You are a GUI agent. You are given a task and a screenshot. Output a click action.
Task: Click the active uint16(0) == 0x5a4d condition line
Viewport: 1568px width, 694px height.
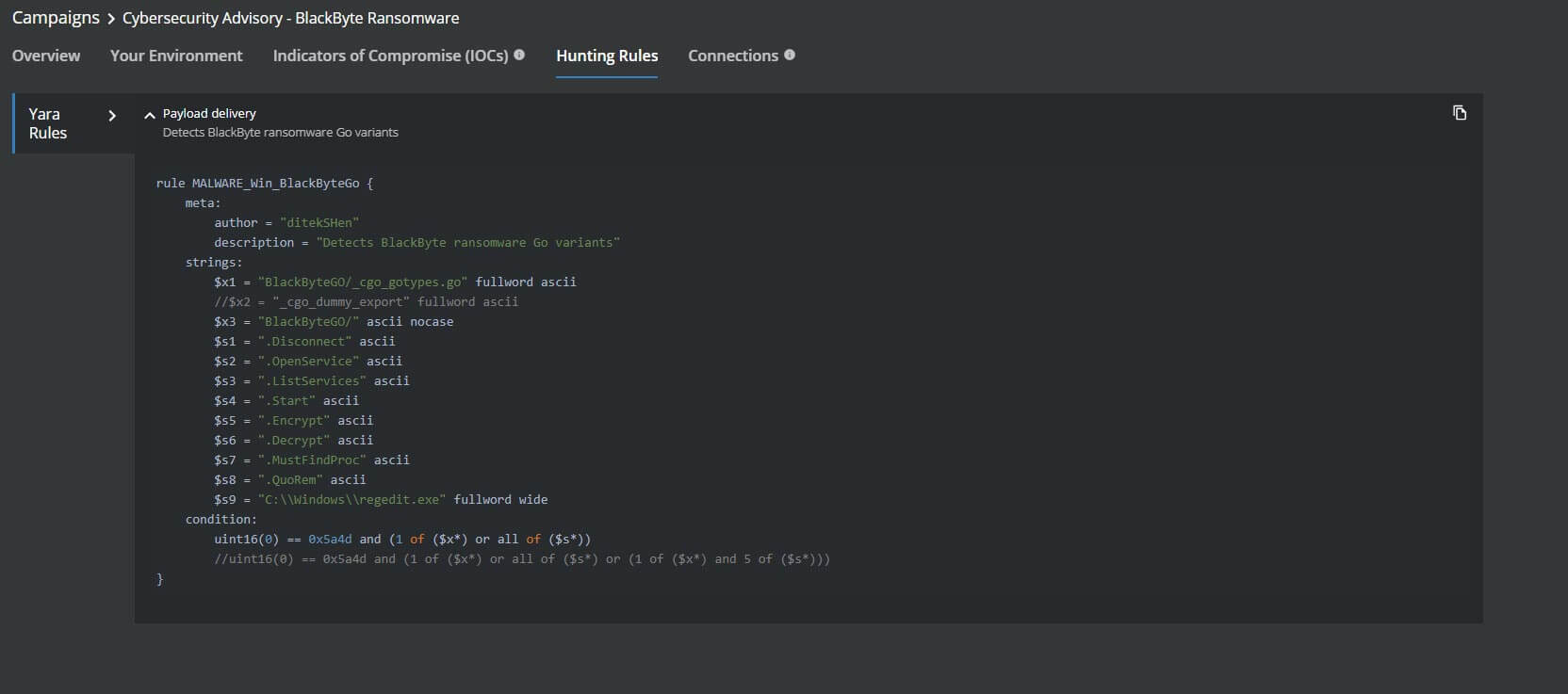[402, 540]
